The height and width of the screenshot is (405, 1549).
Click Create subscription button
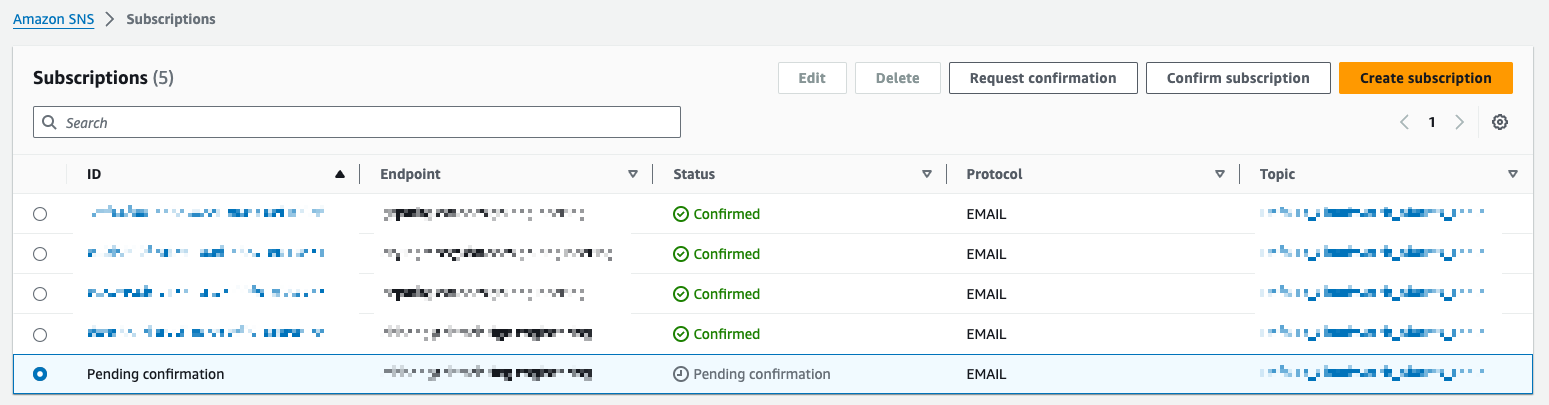1426,78
